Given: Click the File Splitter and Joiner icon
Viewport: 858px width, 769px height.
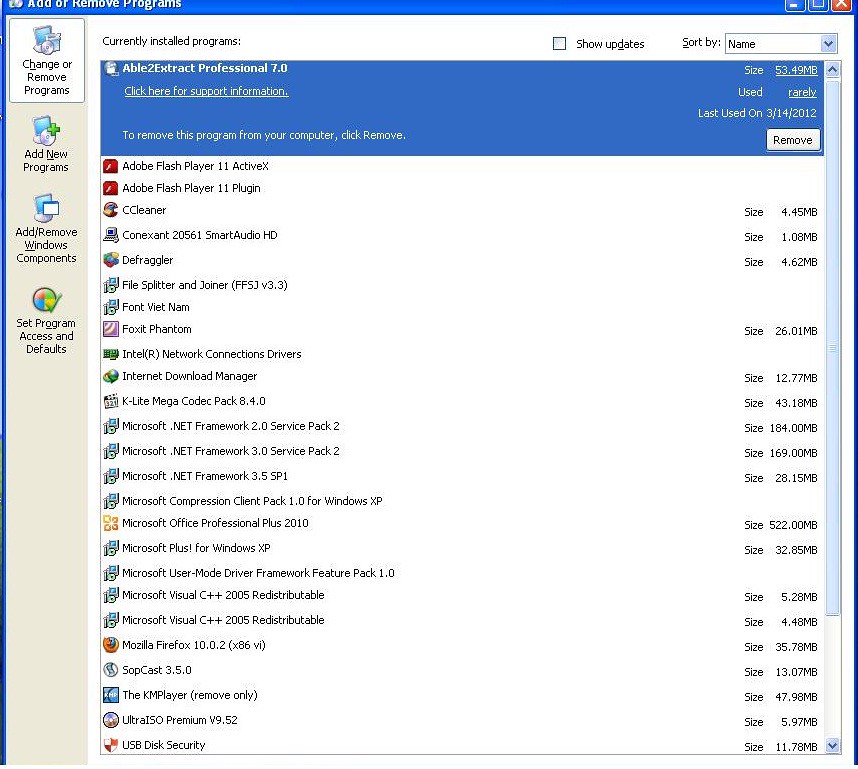Looking at the screenshot, I should pyautogui.click(x=111, y=285).
